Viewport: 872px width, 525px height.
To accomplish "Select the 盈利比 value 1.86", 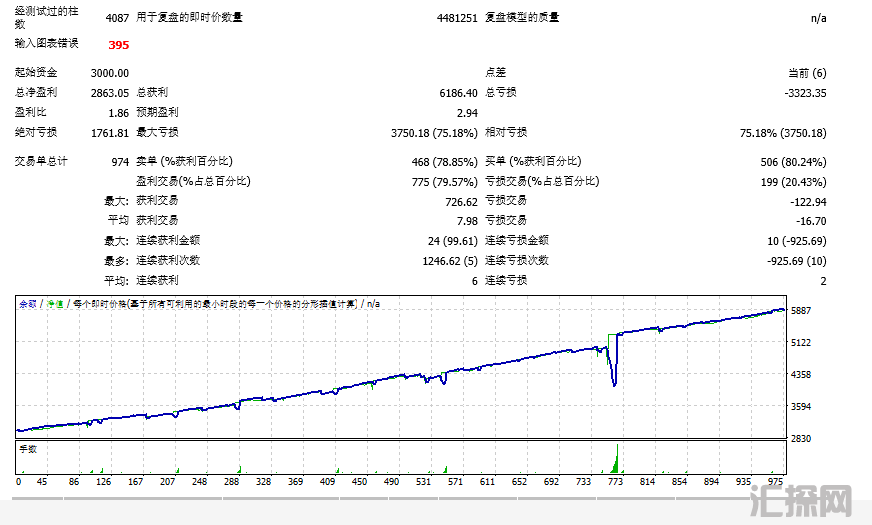I will [118, 113].
